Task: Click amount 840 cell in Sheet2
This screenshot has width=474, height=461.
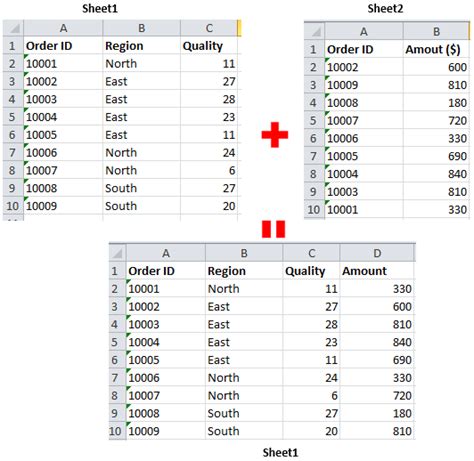Action: (436, 174)
